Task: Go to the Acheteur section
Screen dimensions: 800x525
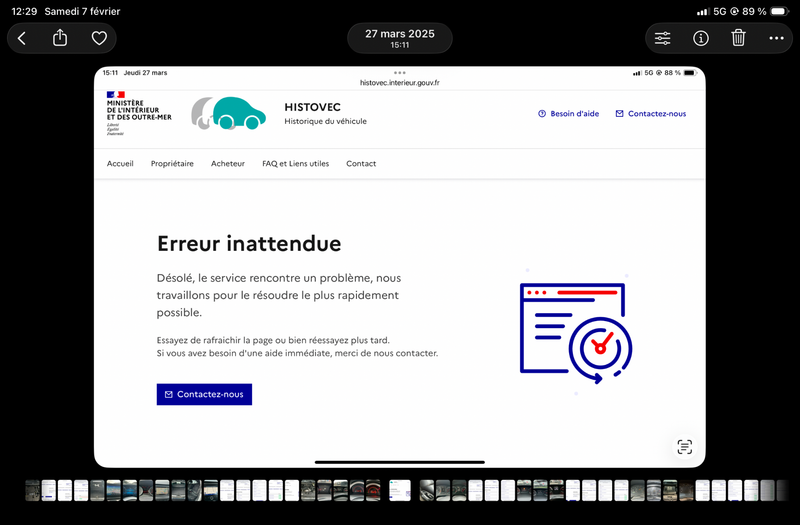Action: click(x=228, y=163)
